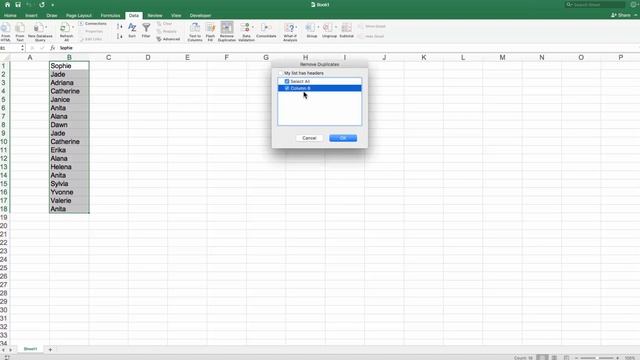Open the Home ribbon tab
The width and height of the screenshot is (640, 360).
[10, 16]
